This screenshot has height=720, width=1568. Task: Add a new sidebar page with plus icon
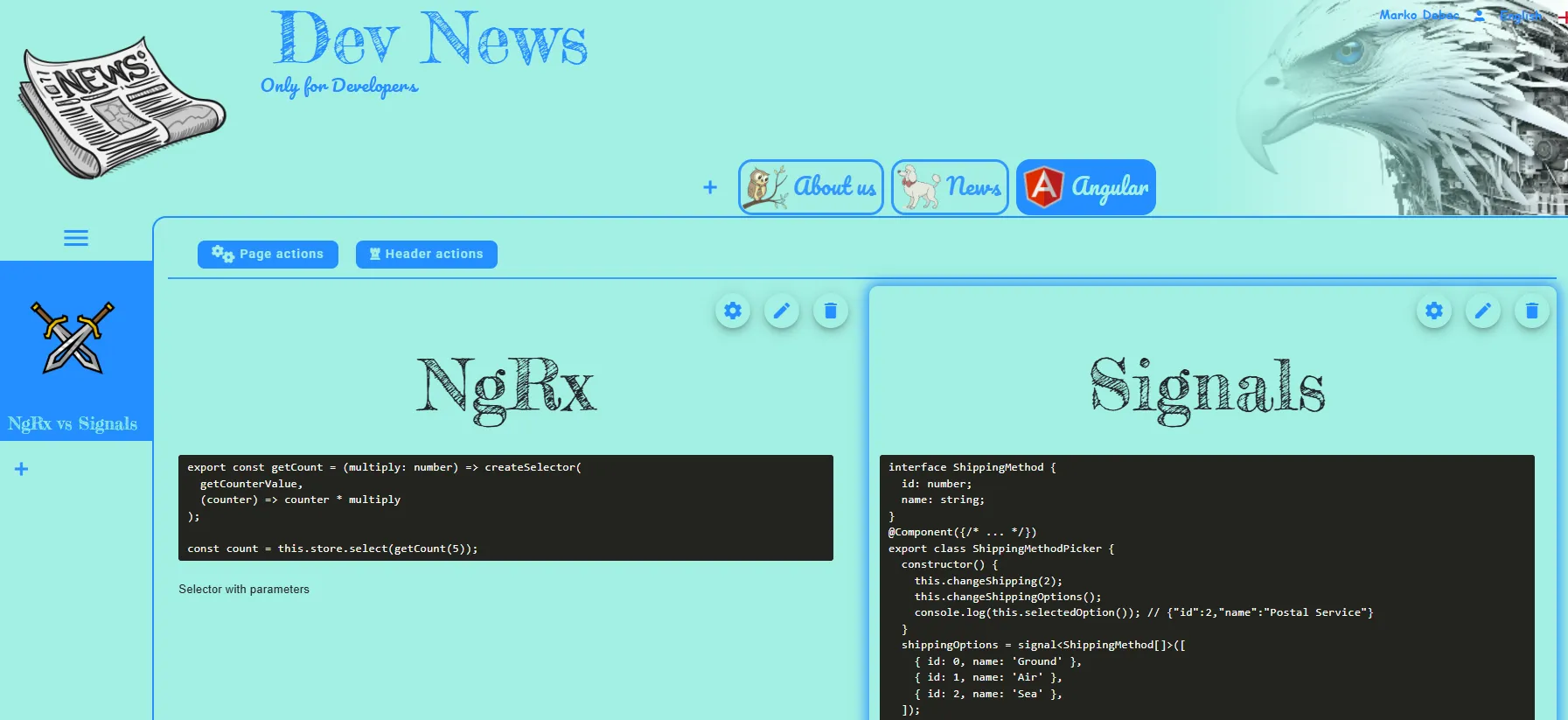click(x=22, y=469)
